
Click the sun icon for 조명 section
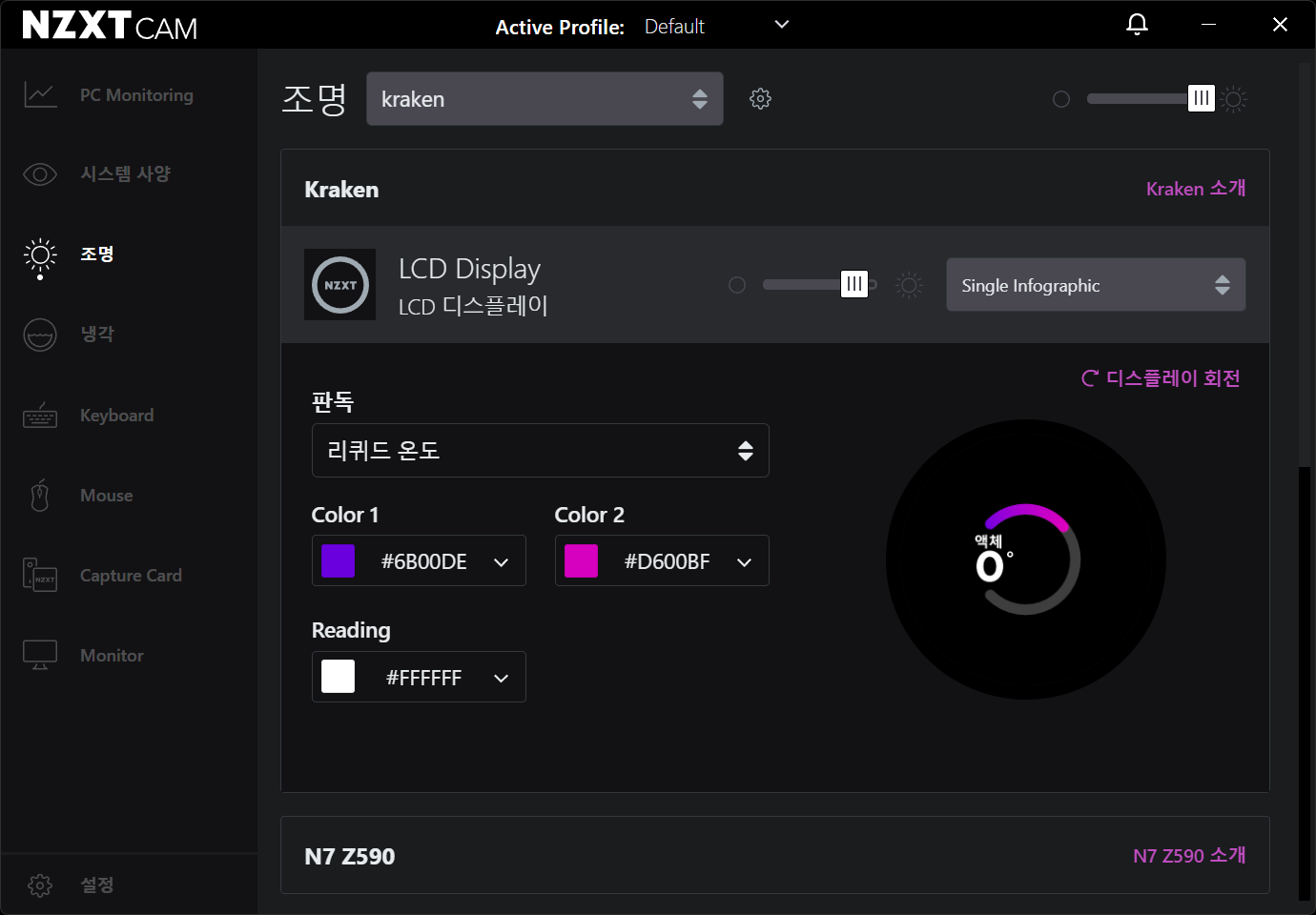(x=40, y=255)
